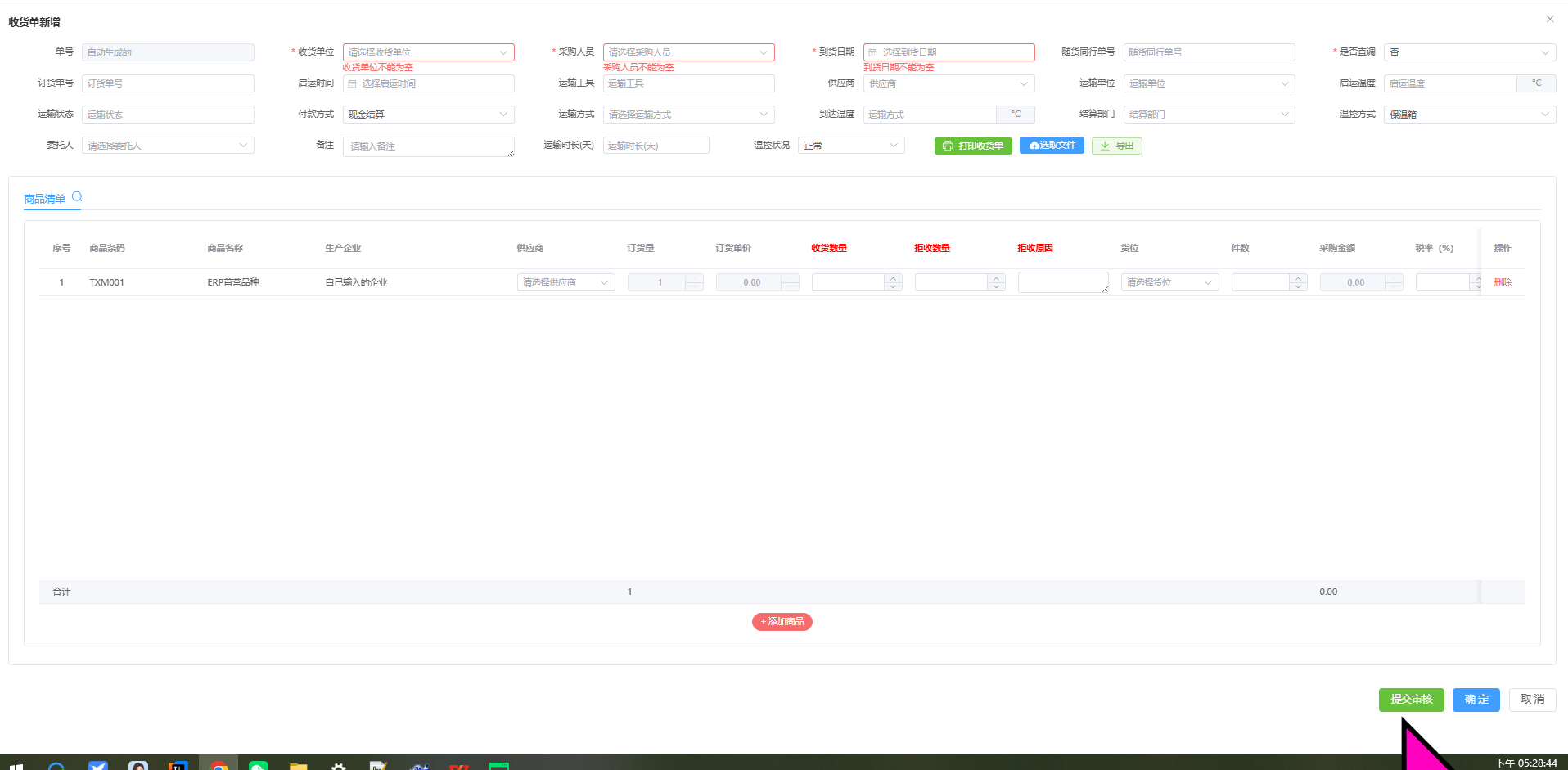Click the red 添加商品 button
Screen dimensions: 1568x770
pyautogui.click(x=782, y=622)
